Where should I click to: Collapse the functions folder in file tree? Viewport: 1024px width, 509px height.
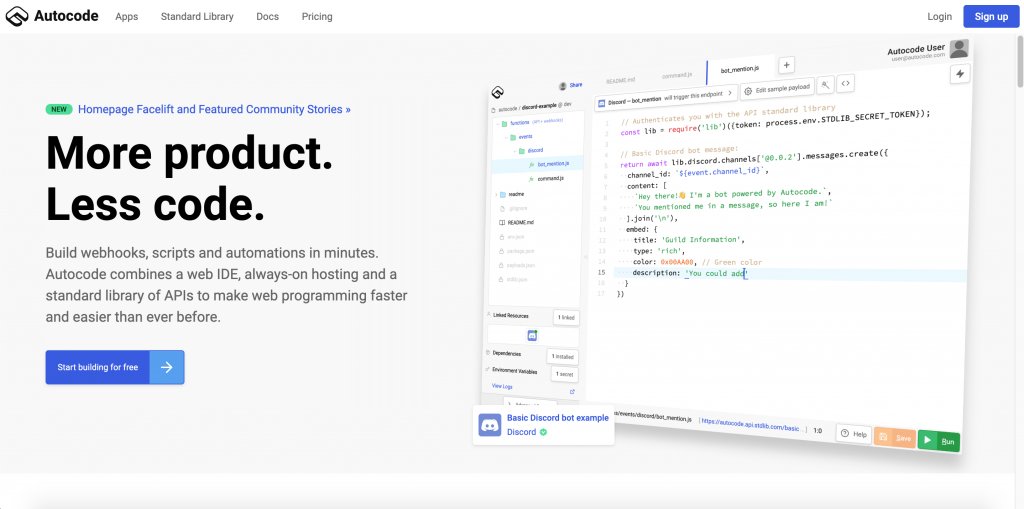[x=519, y=122]
